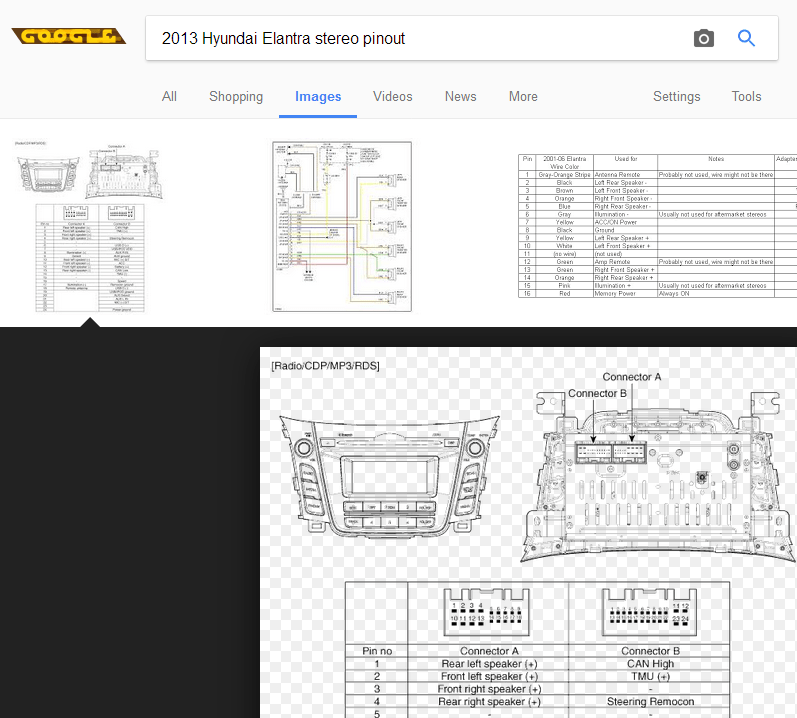Select the radio connector pinout thumbnail
The height and width of the screenshot is (718, 797).
tap(89, 227)
